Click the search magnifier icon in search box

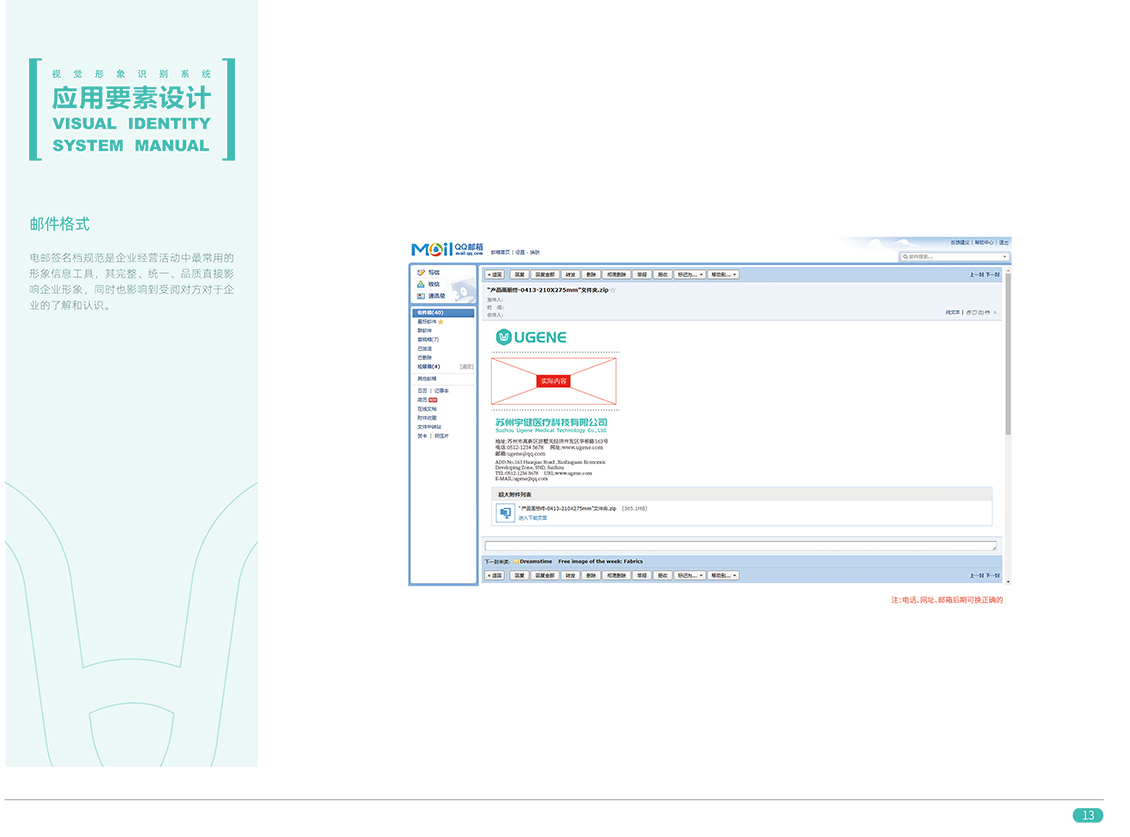coord(905,257)
